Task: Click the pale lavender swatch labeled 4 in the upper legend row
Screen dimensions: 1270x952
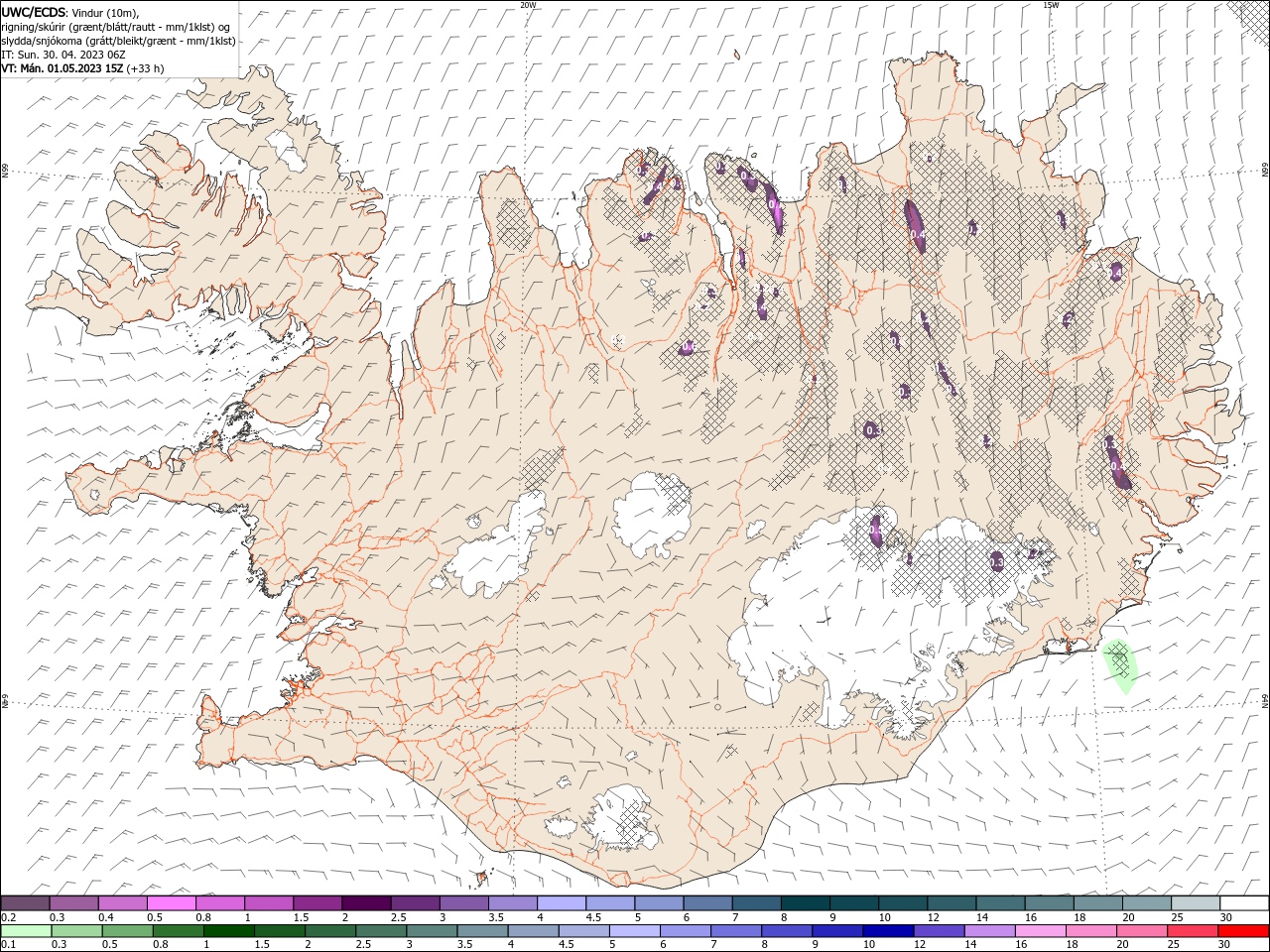Action: [x=562, y=903]
